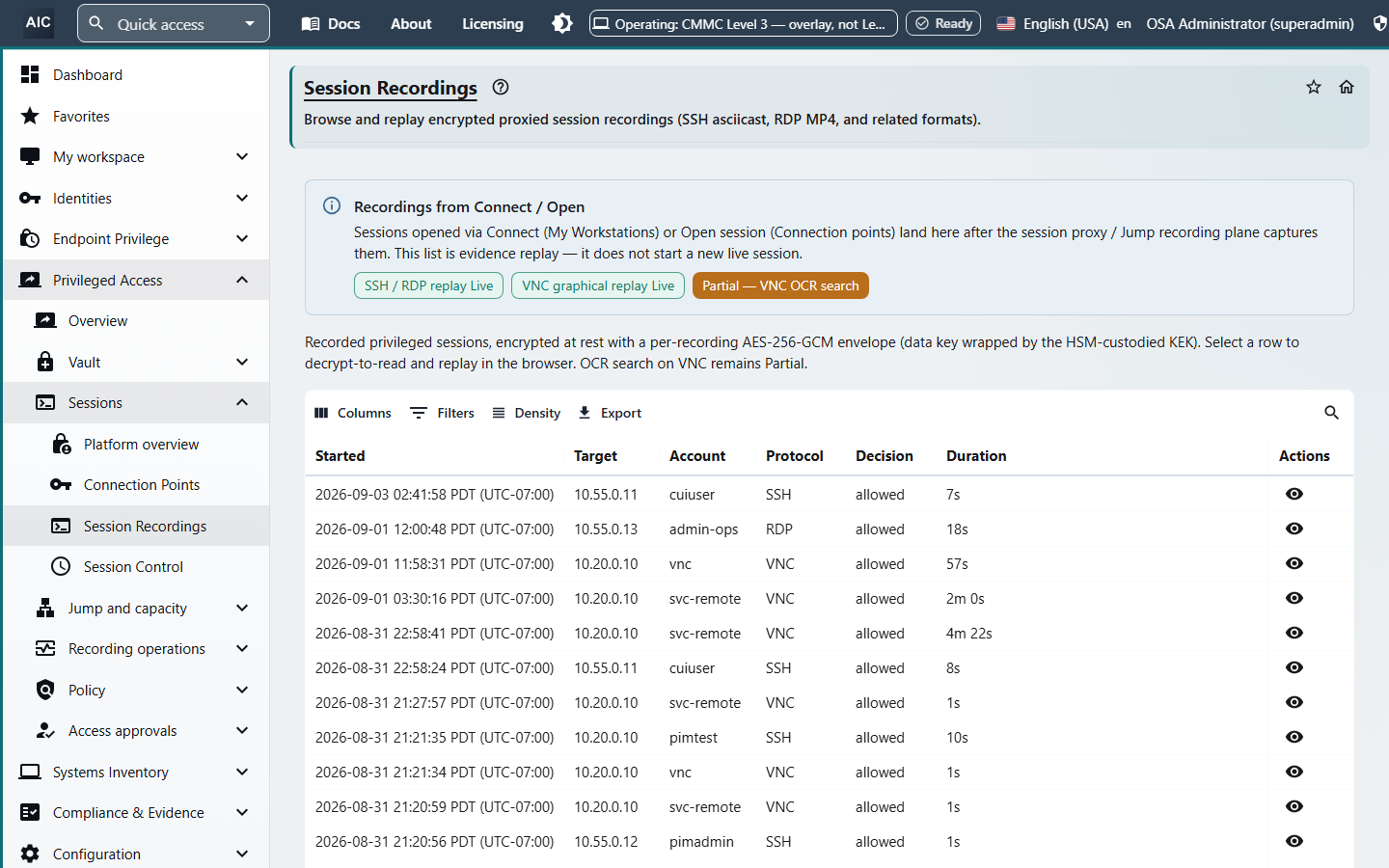The width and height of the screenshot is (1389, 868).
Task: Open the Columns table option
Action: (x=353, y=413)
